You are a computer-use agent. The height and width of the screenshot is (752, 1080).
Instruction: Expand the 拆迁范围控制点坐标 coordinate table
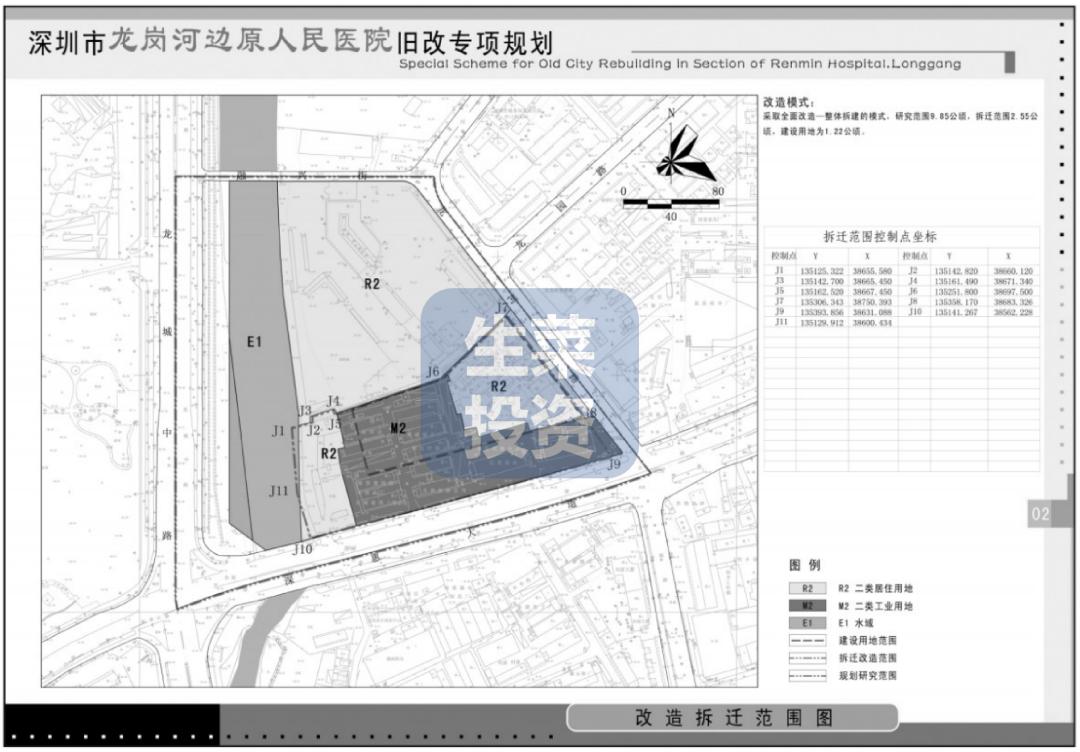(x=880, y=235)
